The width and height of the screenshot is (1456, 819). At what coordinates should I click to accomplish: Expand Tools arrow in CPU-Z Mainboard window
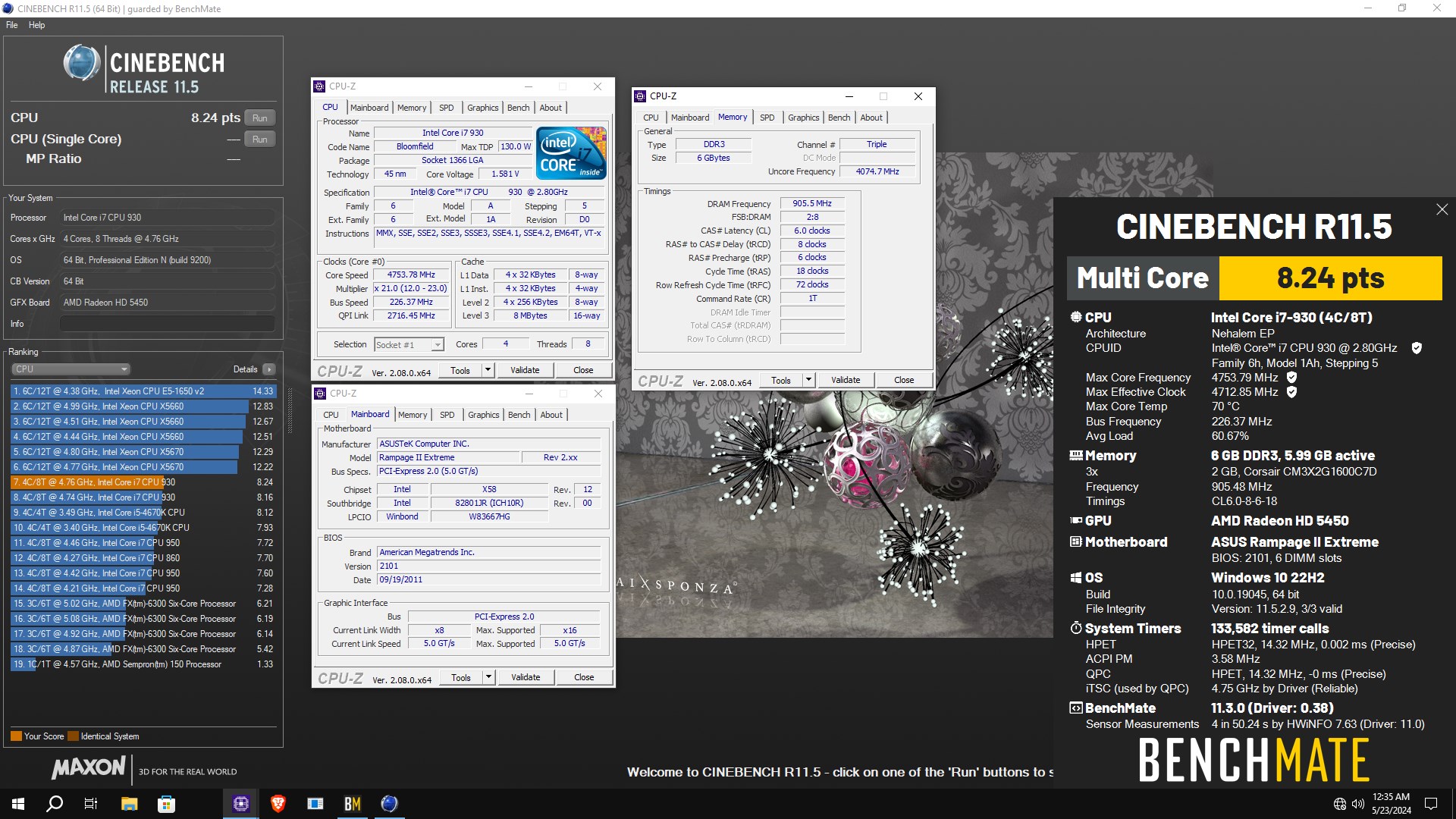tap(488, 677)
